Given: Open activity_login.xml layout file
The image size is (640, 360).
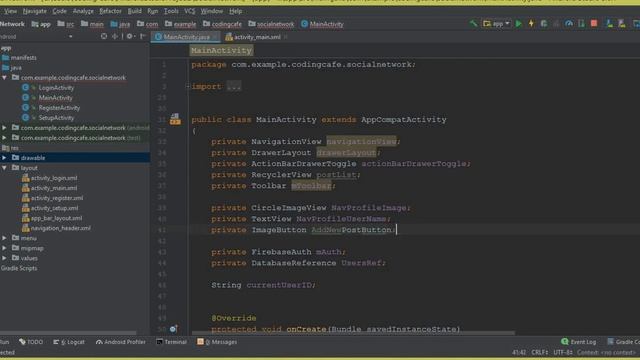Looking at the screenshot, I should coord(54,178).
